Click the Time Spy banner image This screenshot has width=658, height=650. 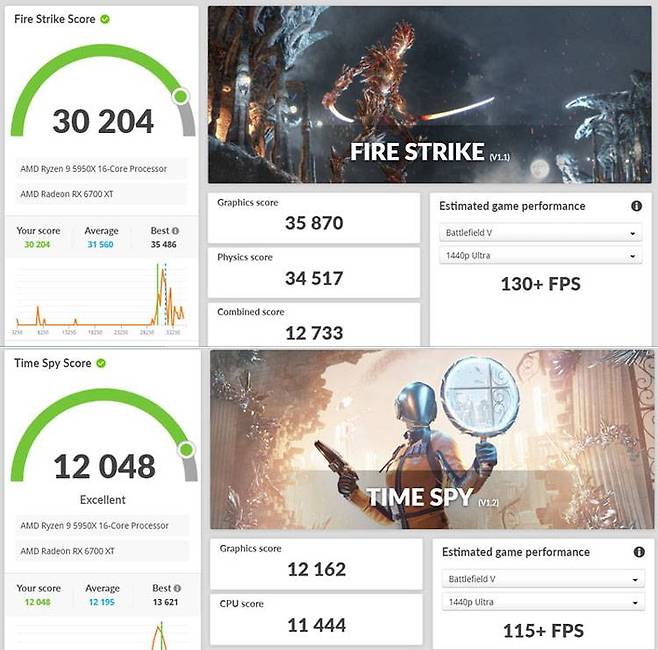point(432,439)
